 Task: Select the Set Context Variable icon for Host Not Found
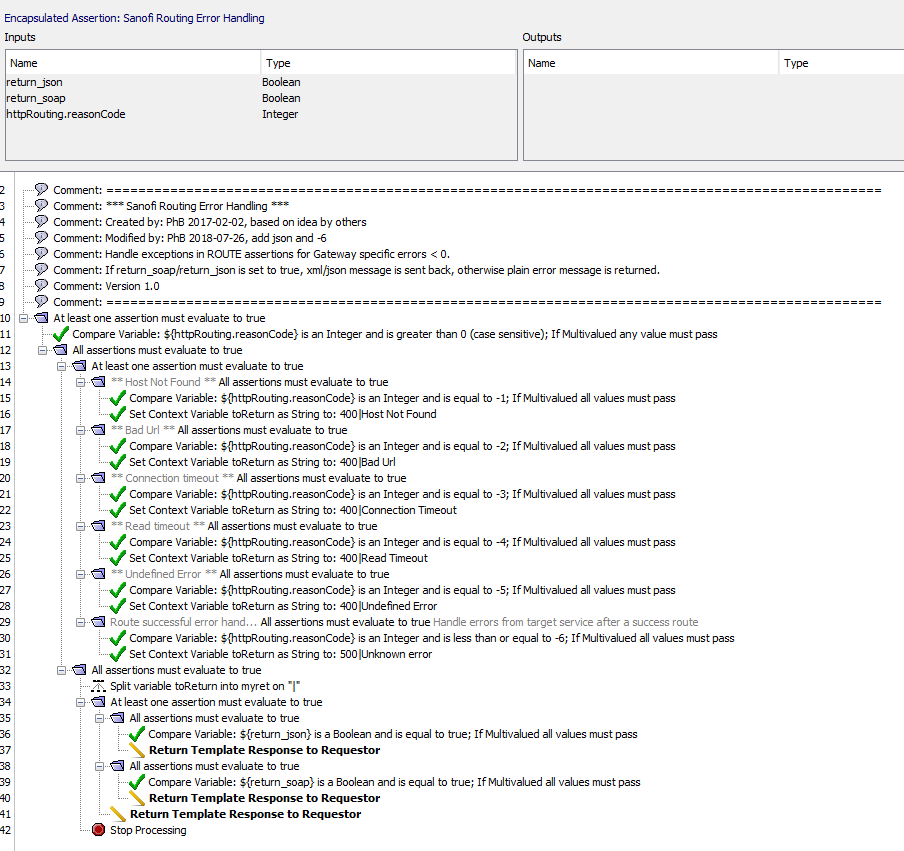tap(117, 414)
